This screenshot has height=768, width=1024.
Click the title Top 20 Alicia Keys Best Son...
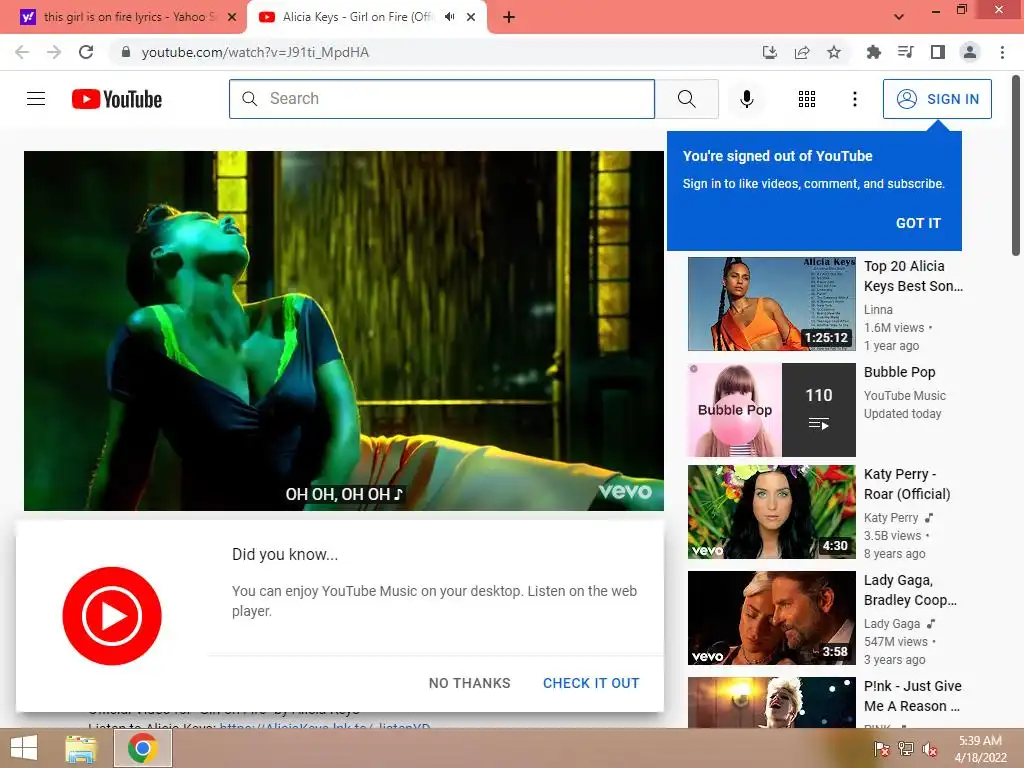913,276
